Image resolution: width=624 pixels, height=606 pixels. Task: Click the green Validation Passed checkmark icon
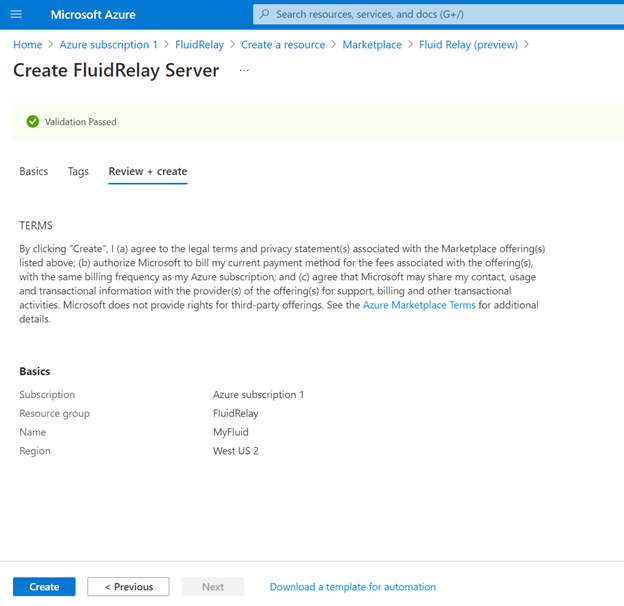tap(33, 121)
